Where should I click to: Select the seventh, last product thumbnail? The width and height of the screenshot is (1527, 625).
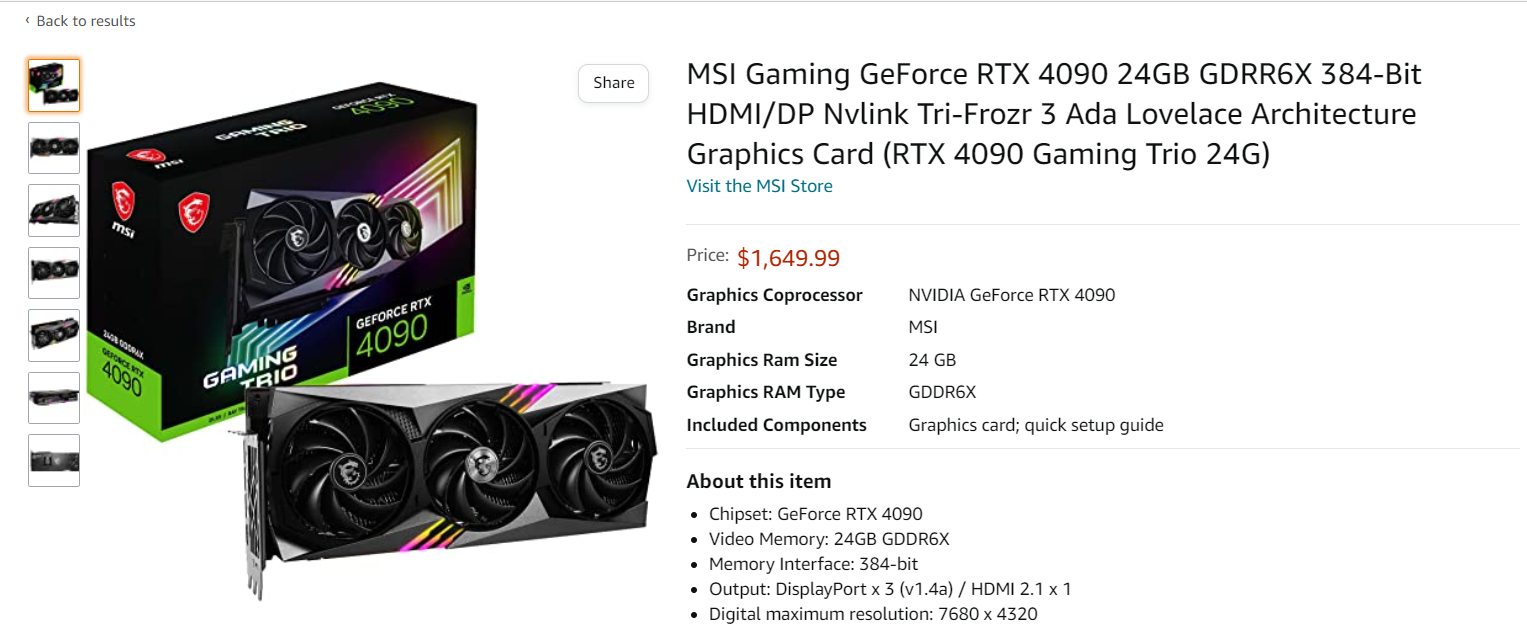tap(54, 460)
